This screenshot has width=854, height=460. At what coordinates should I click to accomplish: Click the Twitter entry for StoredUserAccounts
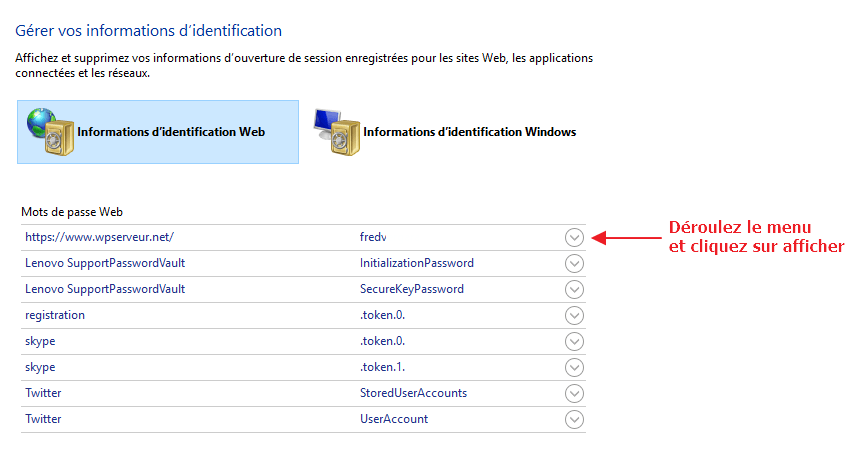43,393
